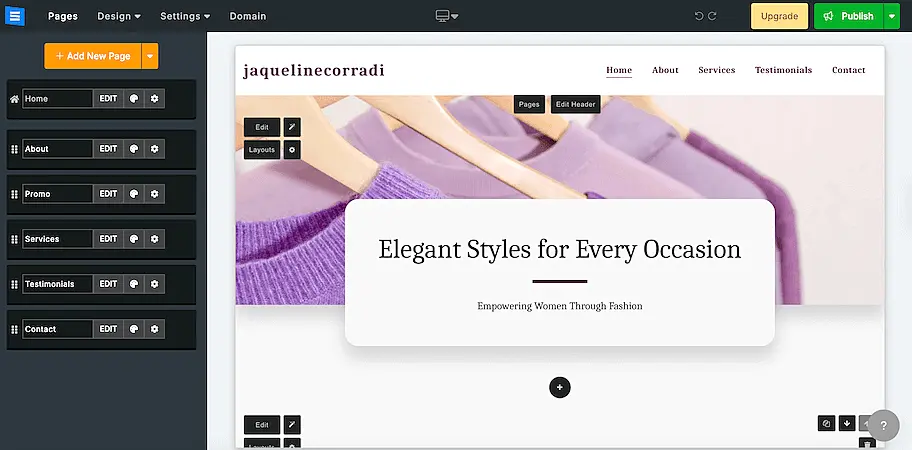Viewport: 912px width, 450px height.
Task: Expand the Add New Page dropdown arrow
Action: 150,56
